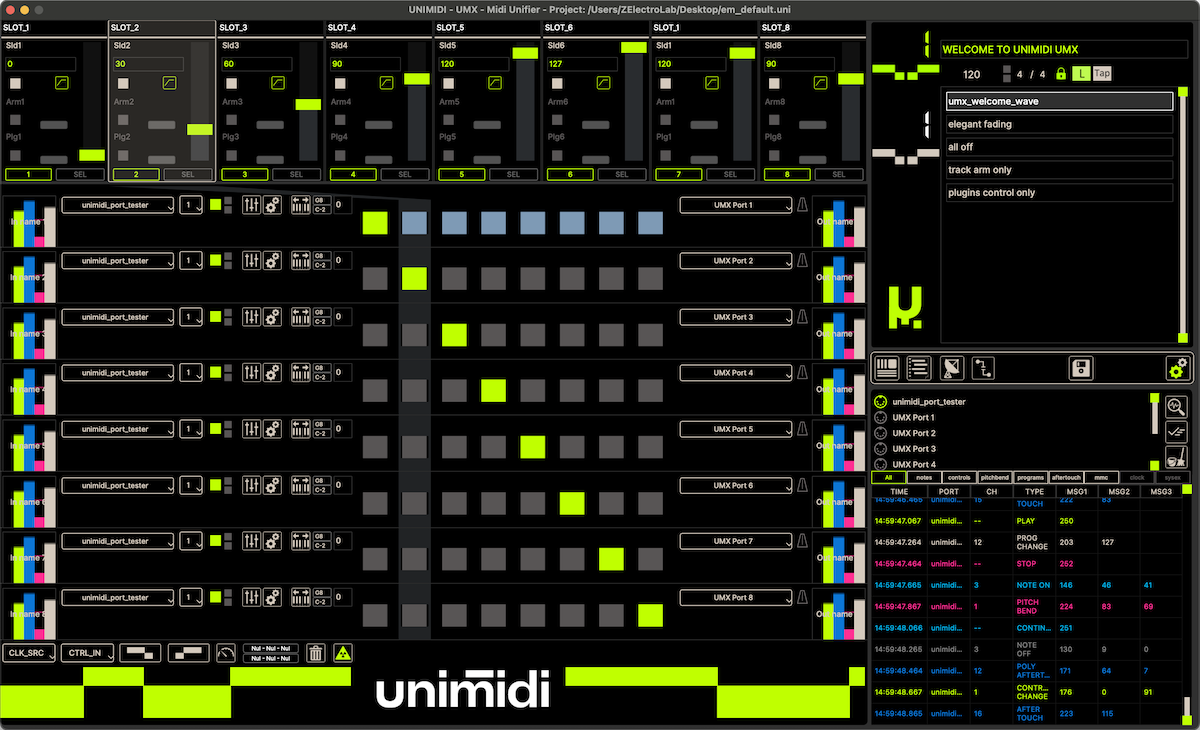Click the green radiation warning icon
This screenshot has height=730, width=1200.
[342, 653]
